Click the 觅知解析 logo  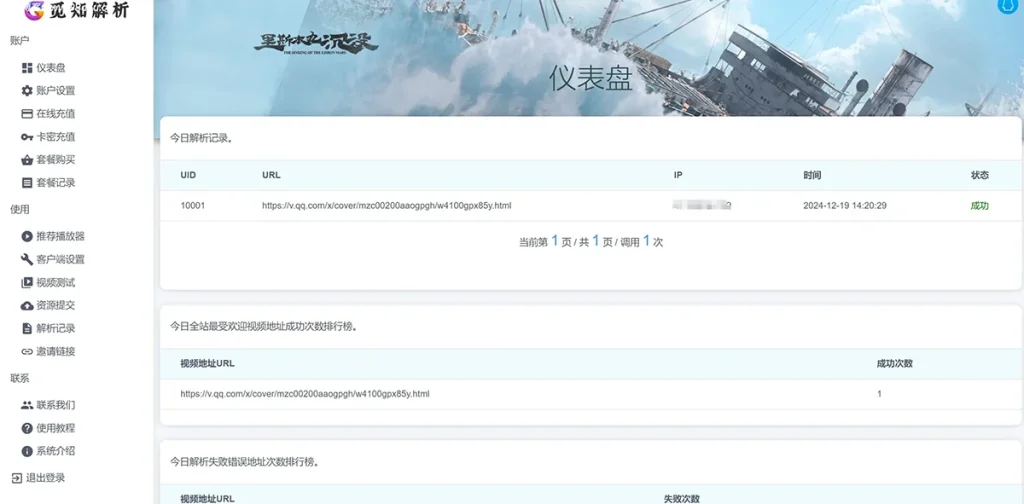point(76,12)
